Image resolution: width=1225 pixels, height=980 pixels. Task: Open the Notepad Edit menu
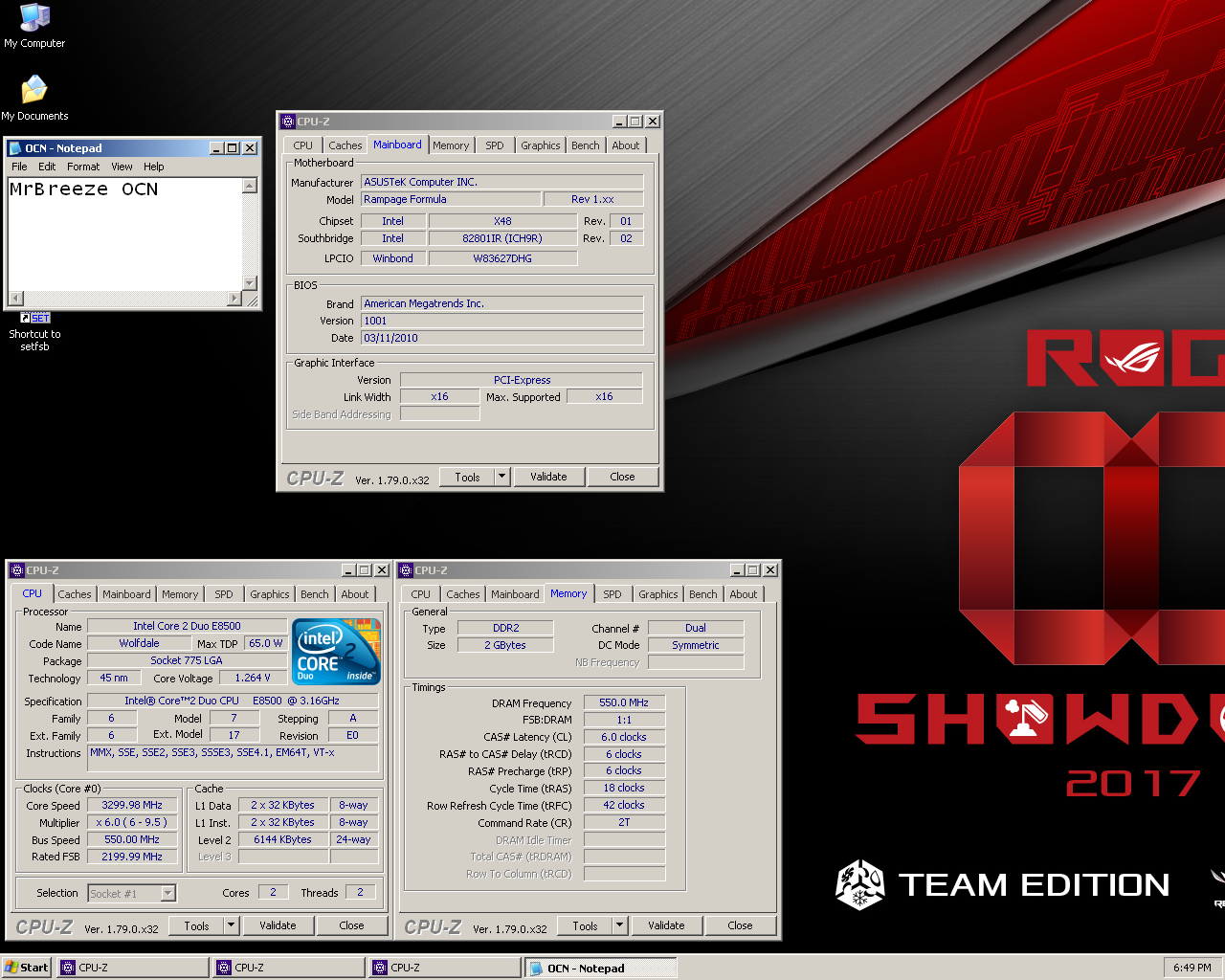(47, 167)
